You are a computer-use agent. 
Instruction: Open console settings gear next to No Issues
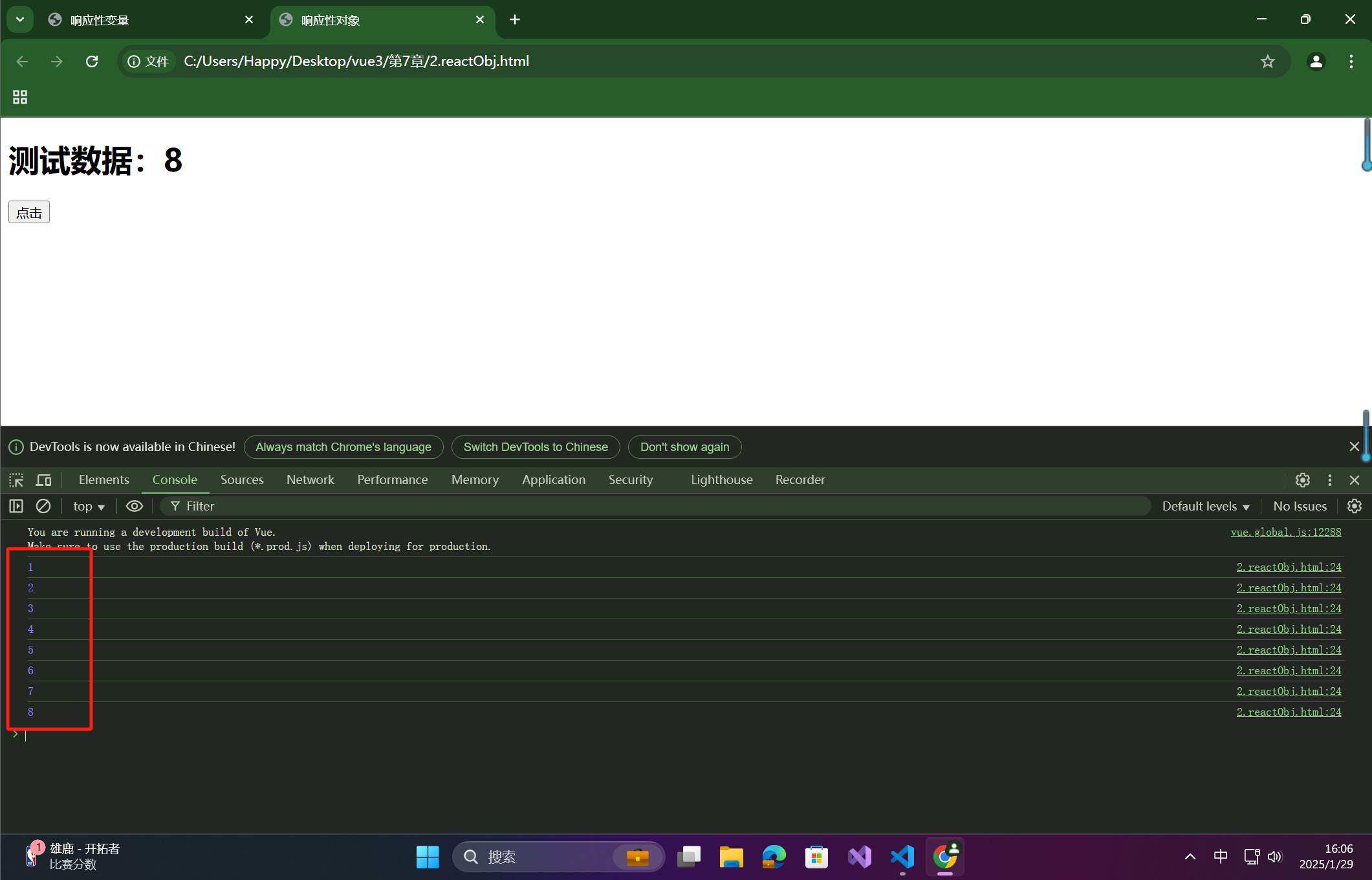(x=1355, y=506)
